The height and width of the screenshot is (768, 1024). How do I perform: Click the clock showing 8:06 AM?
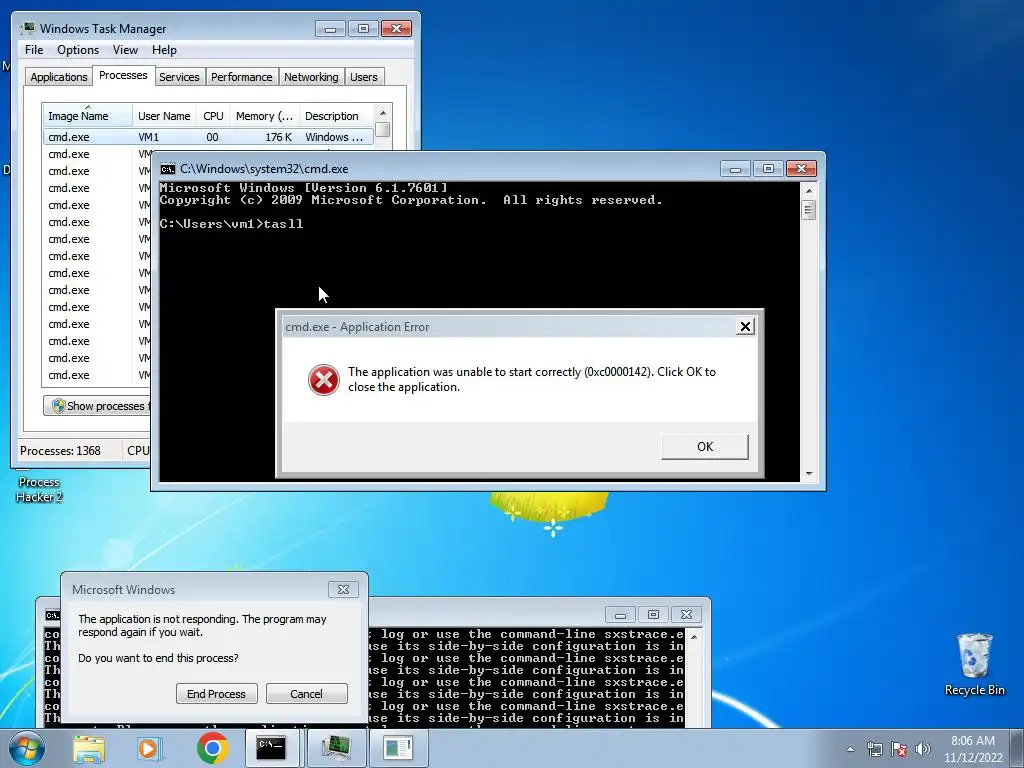coord(973,749)
